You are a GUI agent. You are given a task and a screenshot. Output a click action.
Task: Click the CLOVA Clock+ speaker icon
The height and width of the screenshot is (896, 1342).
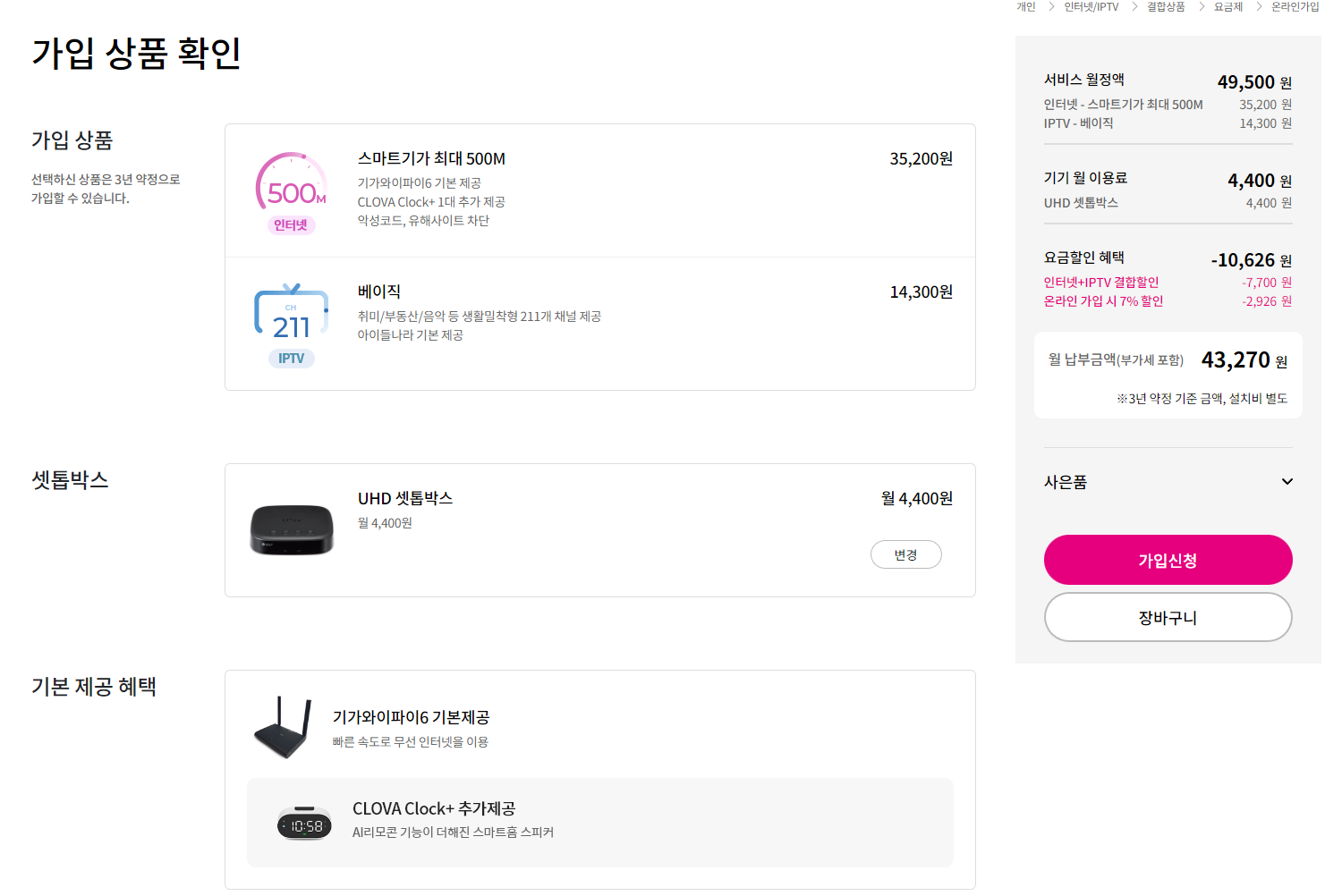pos(304,823)
